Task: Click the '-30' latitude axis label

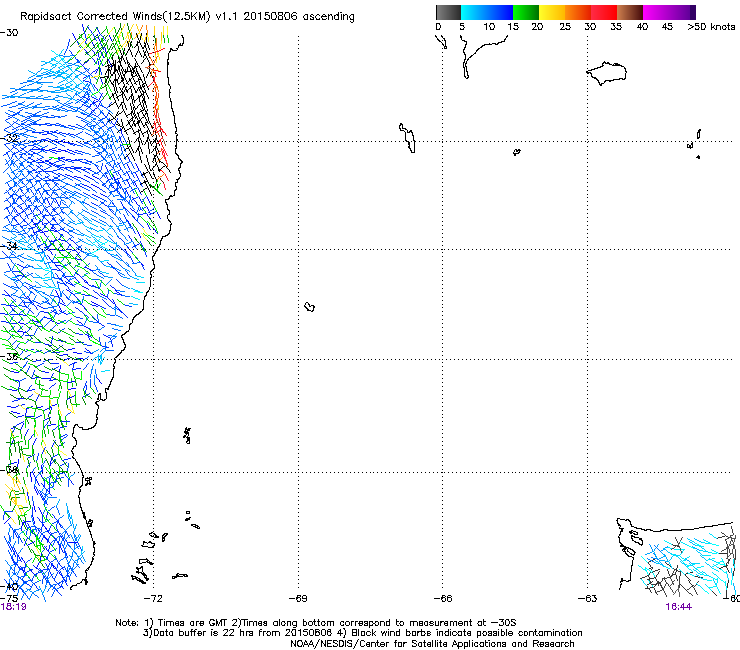Action: point(9,33)
